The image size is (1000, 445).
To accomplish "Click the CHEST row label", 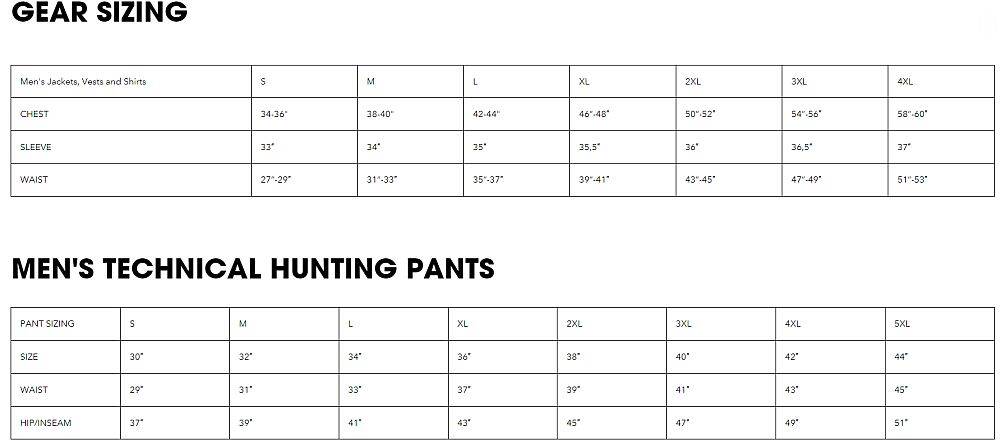I will point(34,115).
